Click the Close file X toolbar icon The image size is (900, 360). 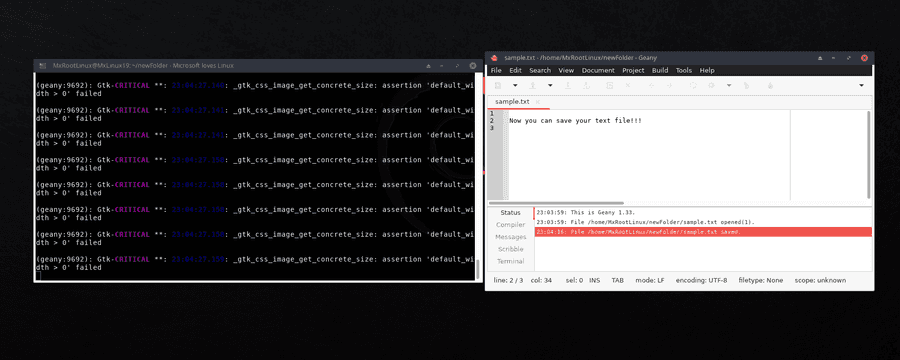pyautogui.click(x=628, y=85)
